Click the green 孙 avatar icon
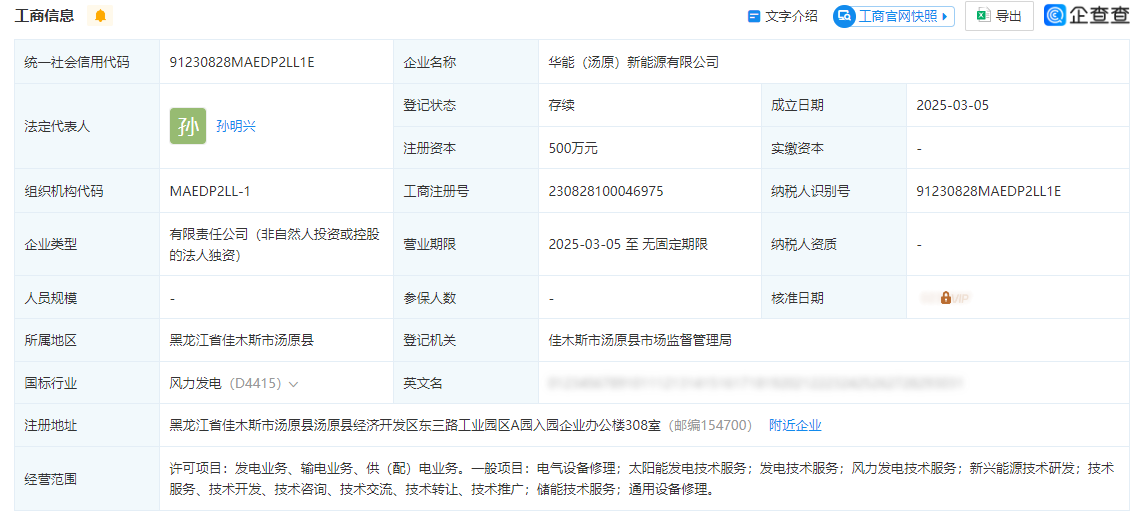The width and height of the screenshot is (1139, 511). [x=188, y=126]
